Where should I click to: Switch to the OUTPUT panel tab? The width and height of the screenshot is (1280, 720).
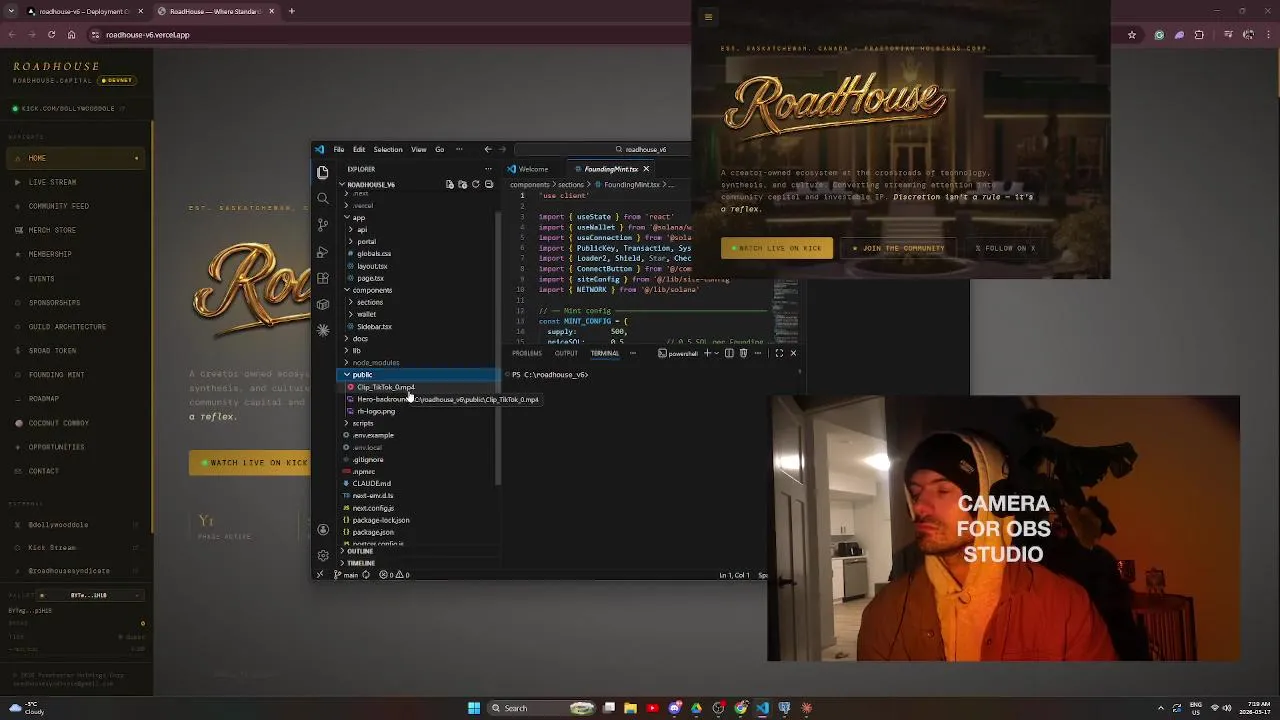tap(566, 353)
